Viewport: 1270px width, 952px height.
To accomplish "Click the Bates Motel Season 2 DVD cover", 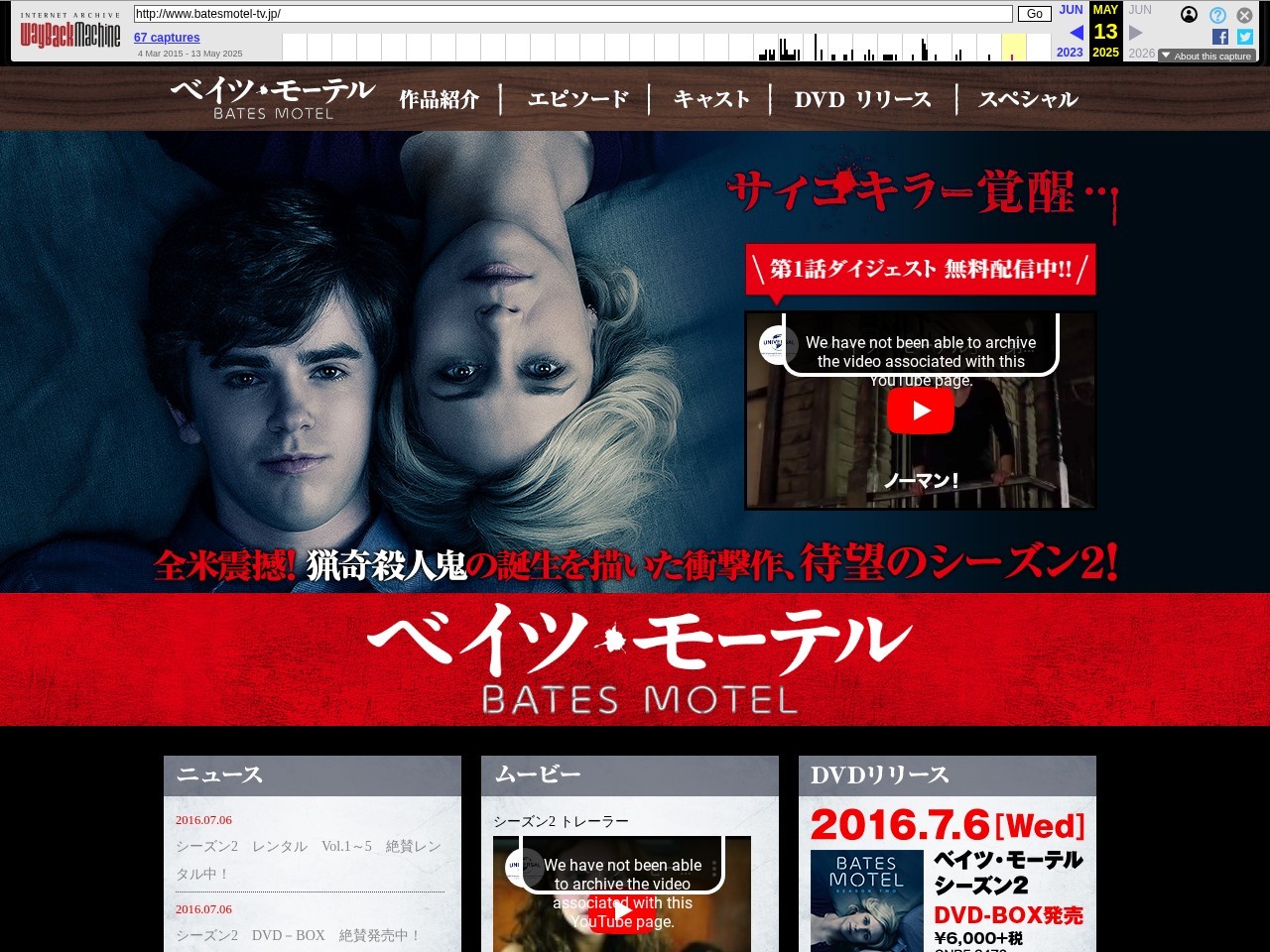I will tap(866, 900).
